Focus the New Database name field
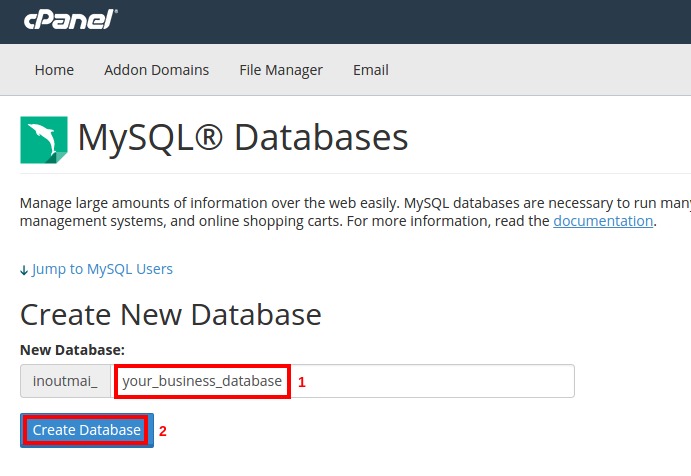 coord(343,381)
